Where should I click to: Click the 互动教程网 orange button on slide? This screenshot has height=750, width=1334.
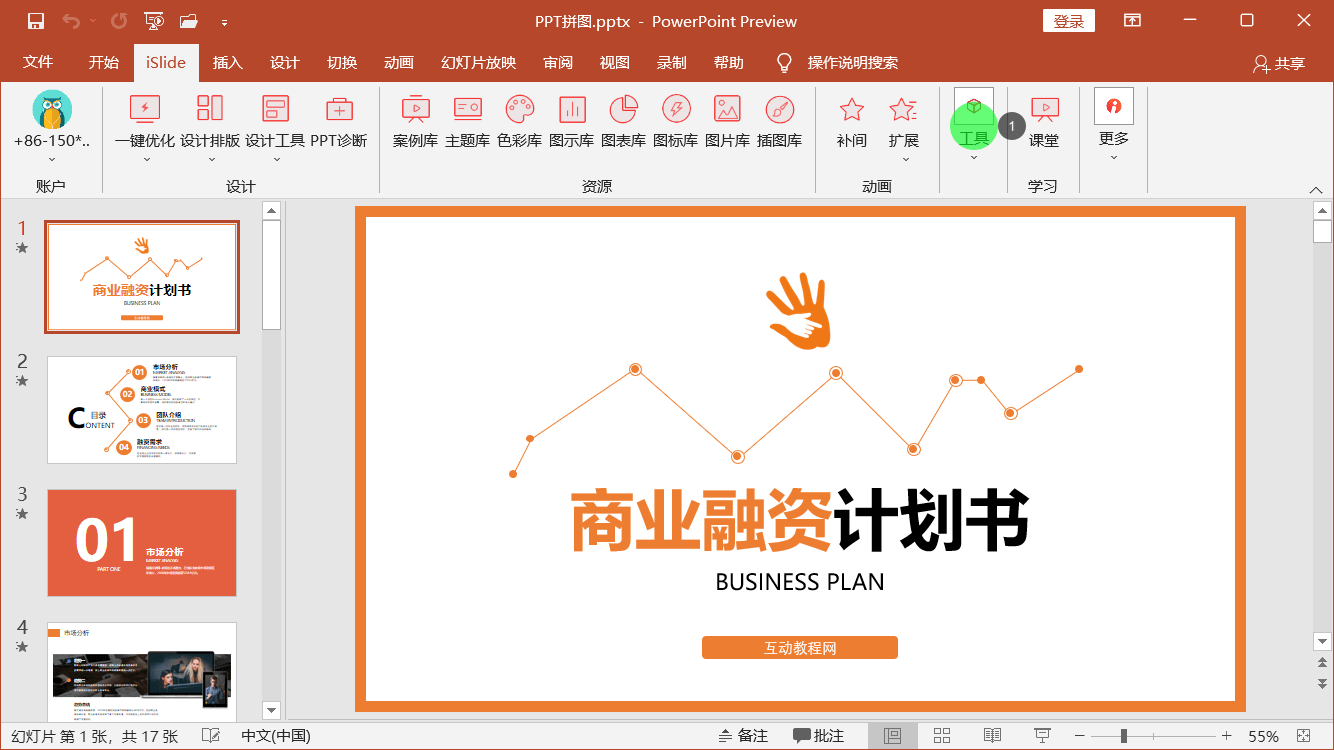click(x=800, y=648)
